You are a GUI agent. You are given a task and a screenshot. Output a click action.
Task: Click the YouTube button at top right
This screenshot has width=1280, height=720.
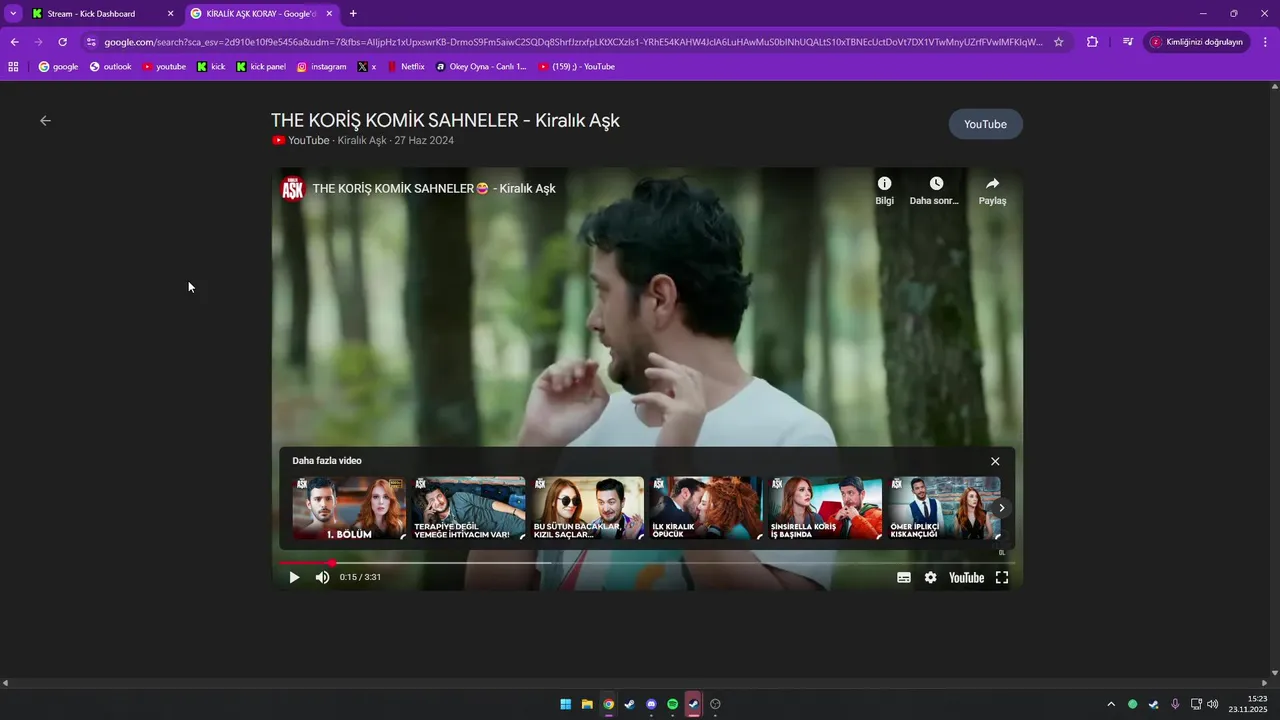click(x=985, y=124)
